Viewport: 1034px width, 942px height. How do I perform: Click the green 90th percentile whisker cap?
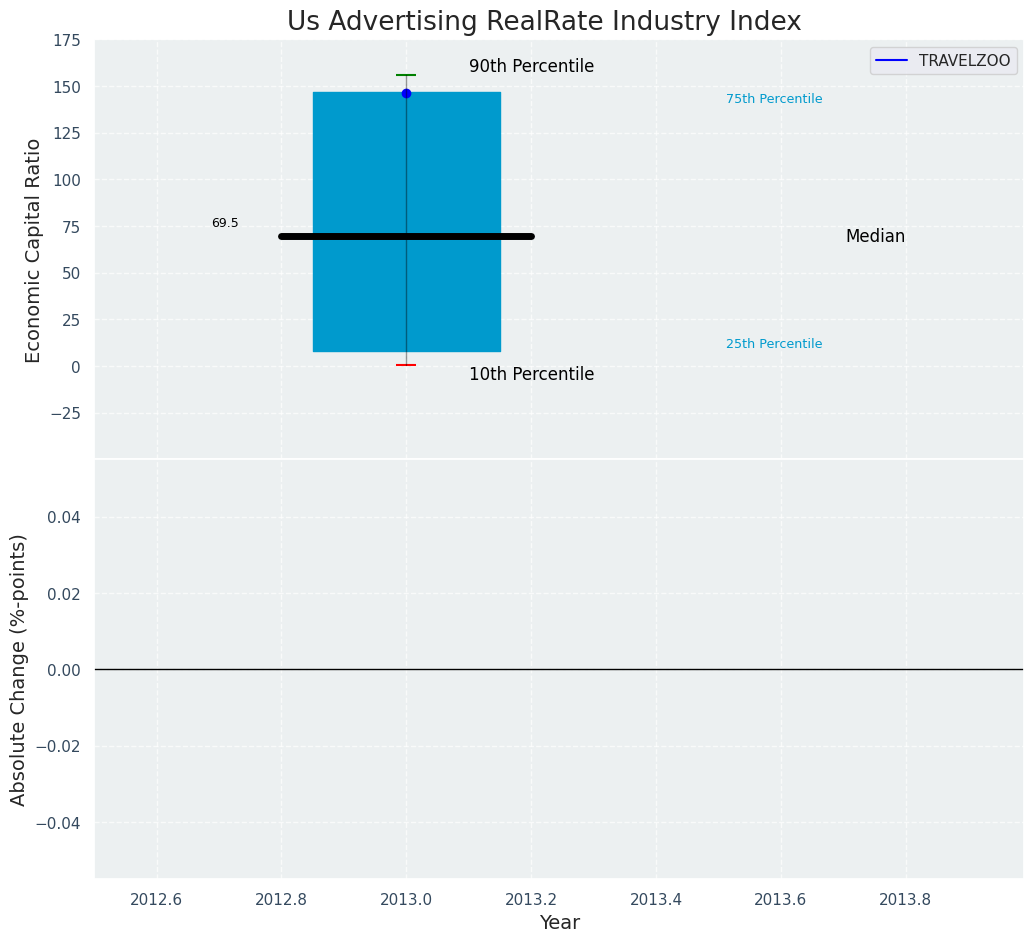click(x=406, y=75)
